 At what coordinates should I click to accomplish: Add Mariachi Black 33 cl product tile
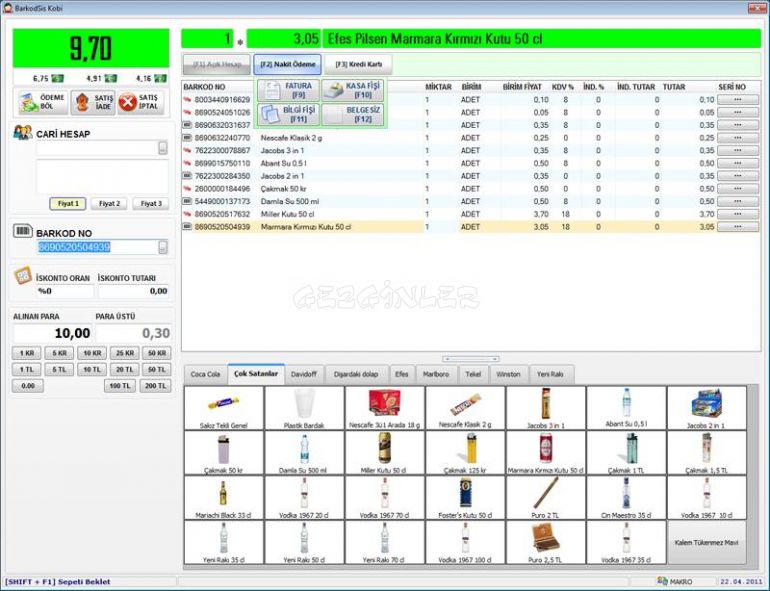[224, 497]
